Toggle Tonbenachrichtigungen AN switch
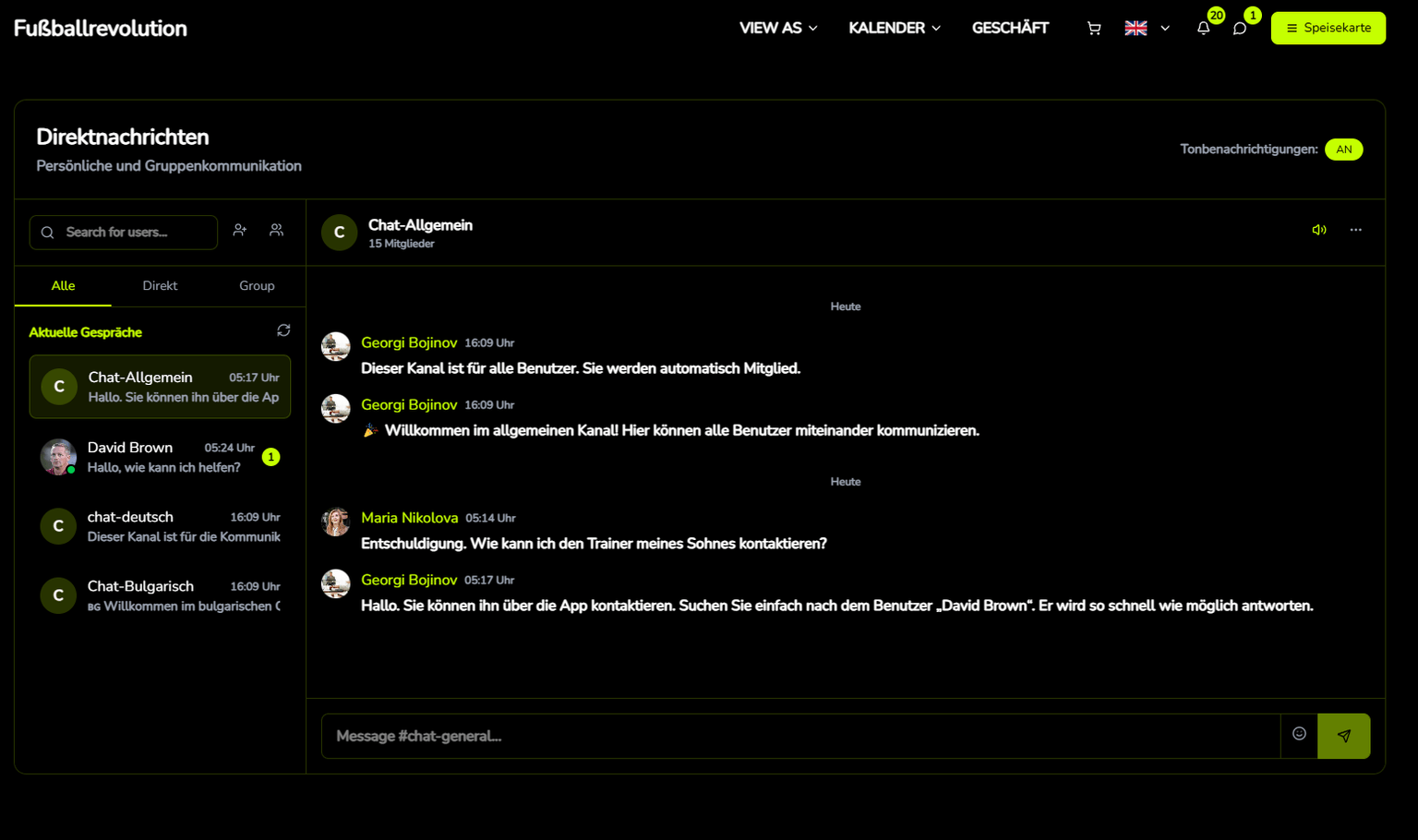 [x=1343, y=150]
